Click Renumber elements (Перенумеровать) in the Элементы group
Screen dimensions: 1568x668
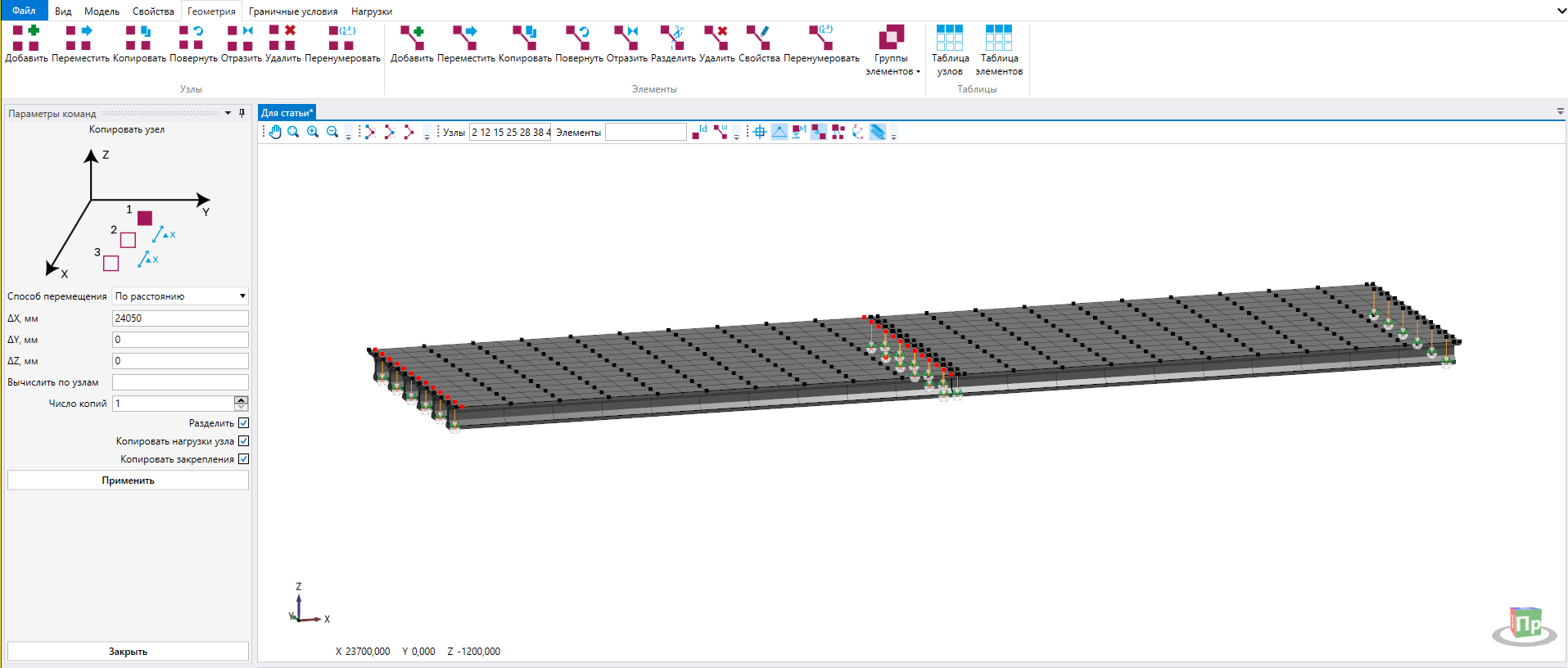(x=821, y=44)
